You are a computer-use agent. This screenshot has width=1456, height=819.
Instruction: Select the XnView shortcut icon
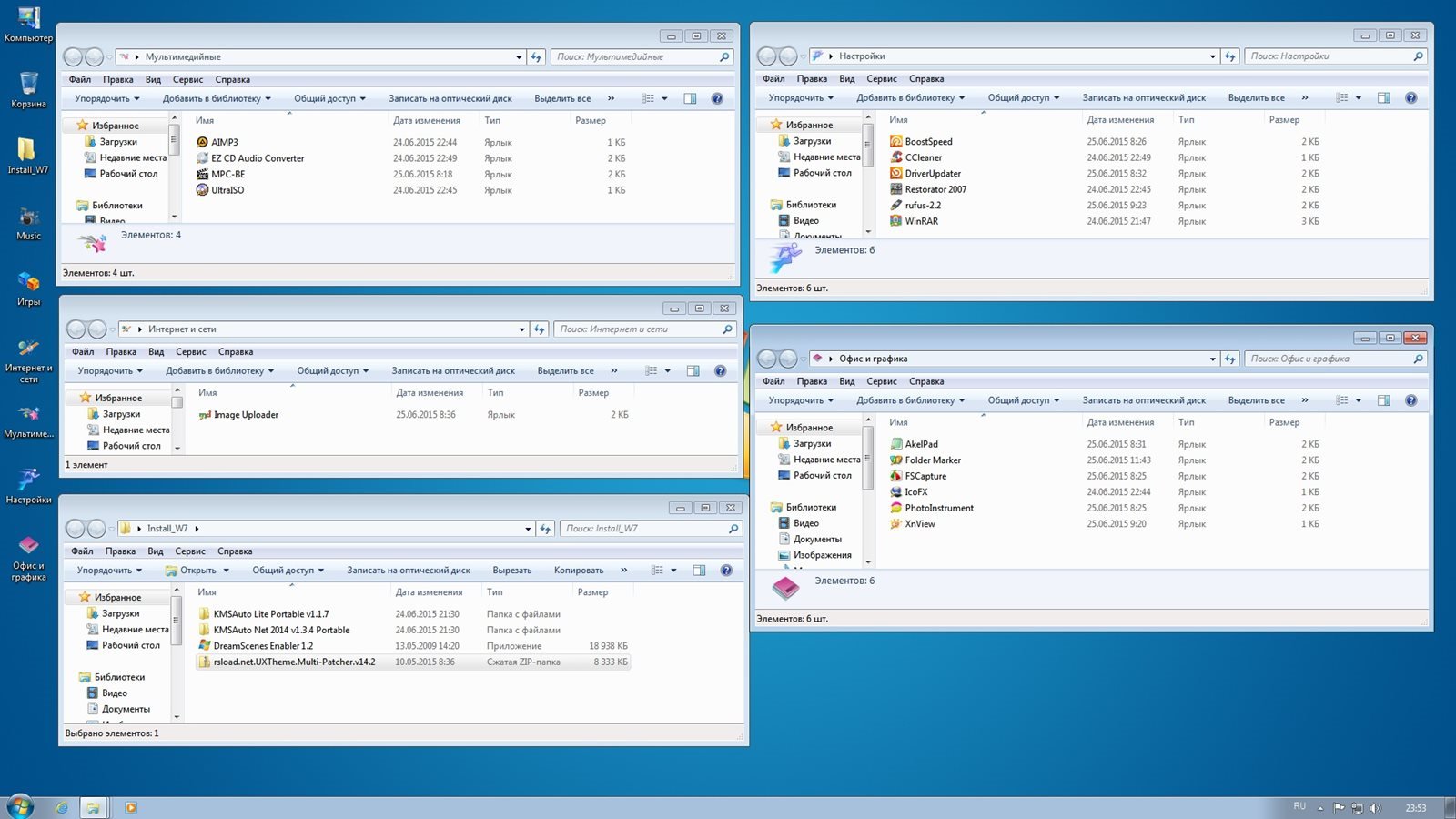pos(895,523)
